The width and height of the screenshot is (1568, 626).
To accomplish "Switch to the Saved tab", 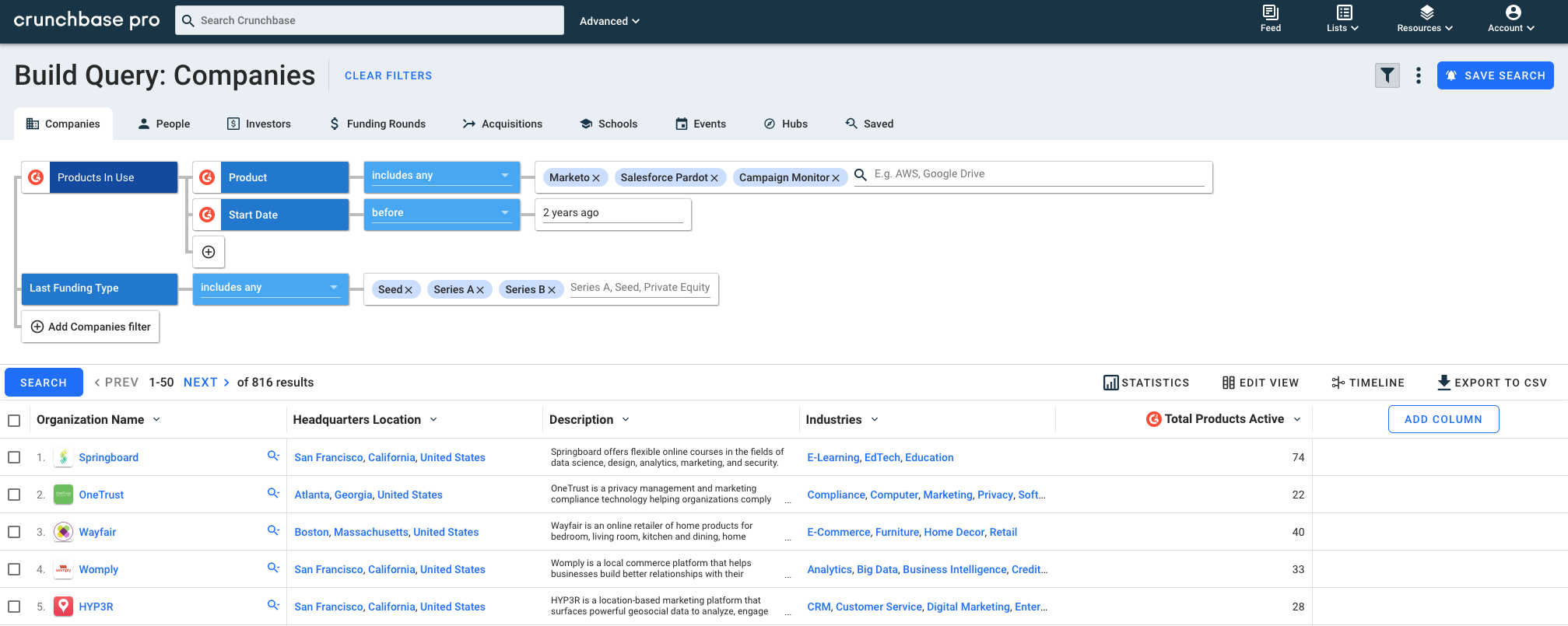I will click(x=870, y=124).
